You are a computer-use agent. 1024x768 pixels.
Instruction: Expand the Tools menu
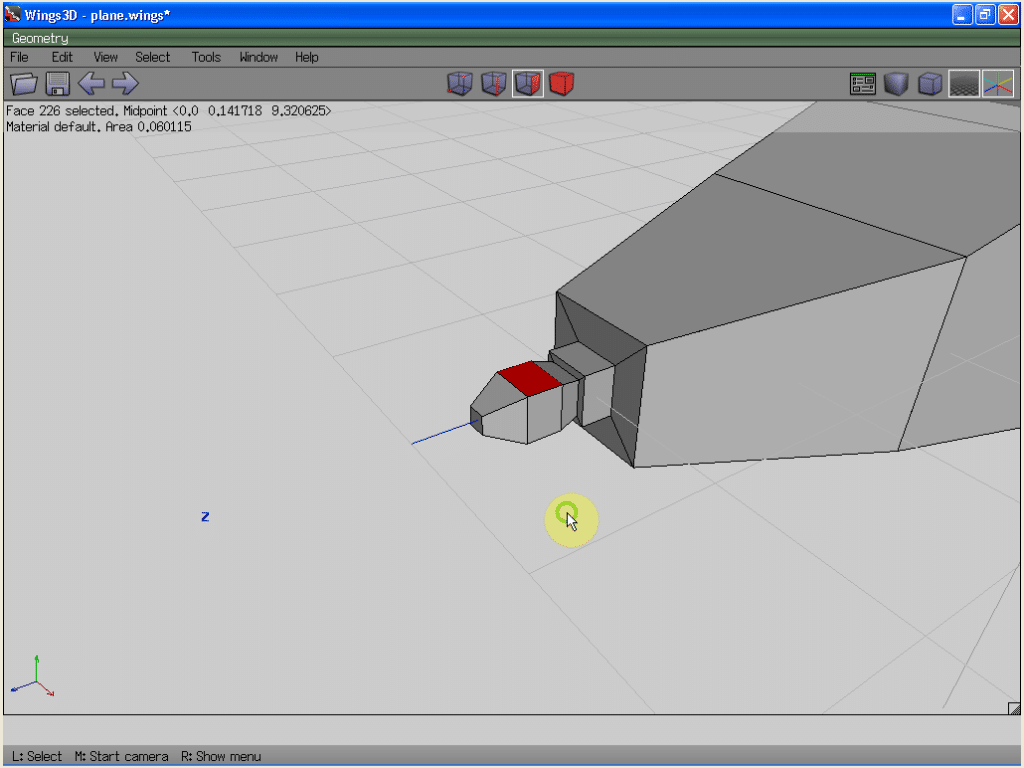[x=206, y=57]
